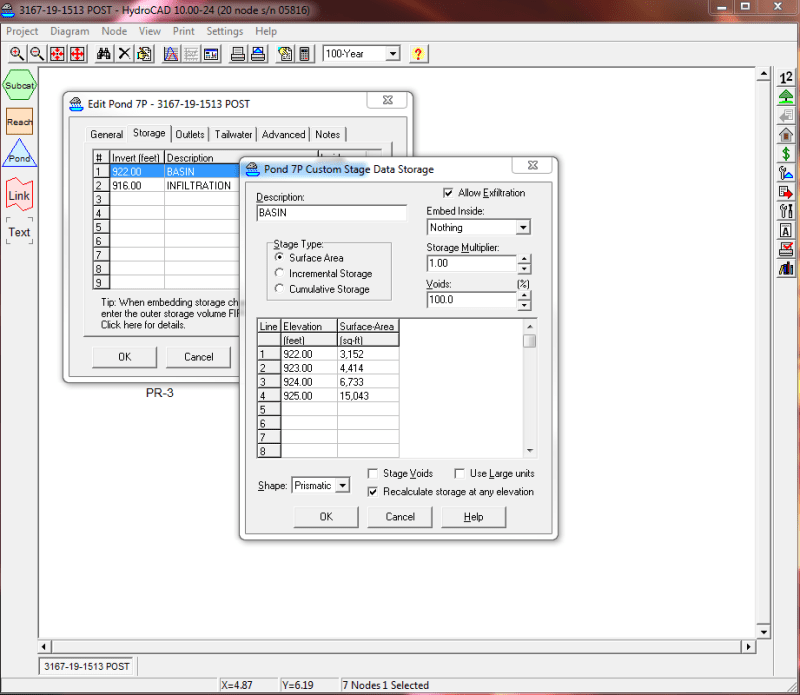This screenshot has height=695, width=800.
Task: Click the Voids value field showing 100.0
Action: pyautogui.click(x=471, y=300)
